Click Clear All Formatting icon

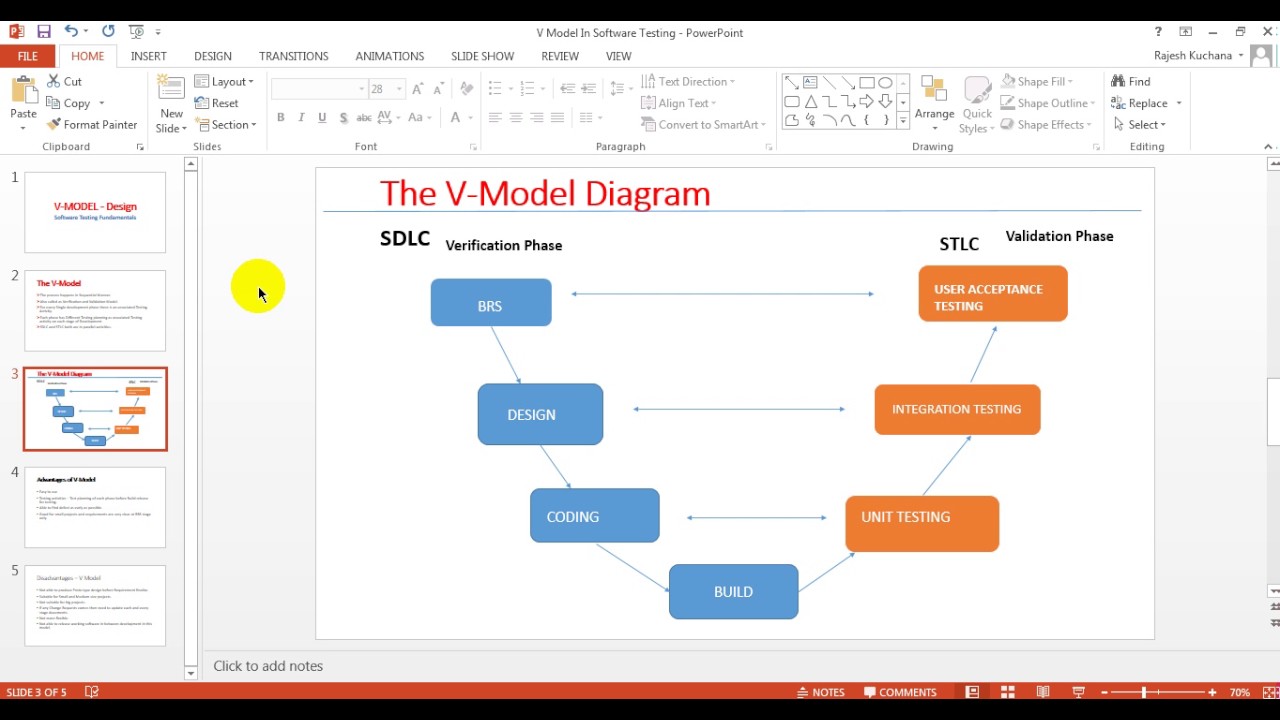(x=466, y=89)
